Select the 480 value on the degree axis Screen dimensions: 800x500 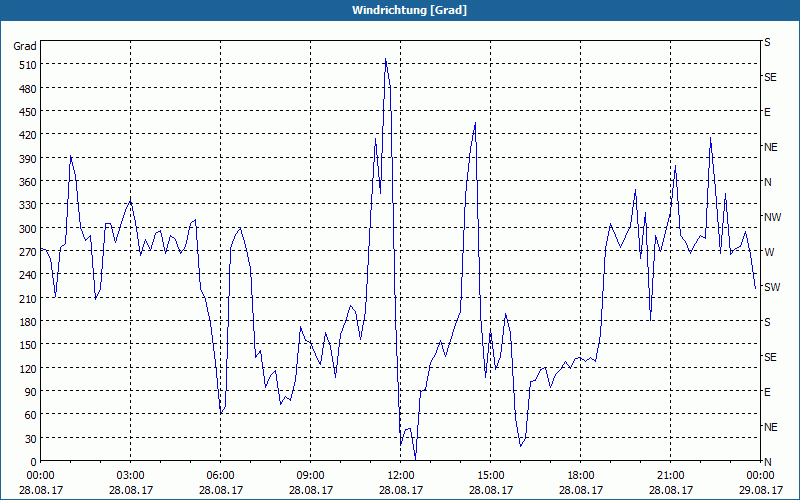27,89
